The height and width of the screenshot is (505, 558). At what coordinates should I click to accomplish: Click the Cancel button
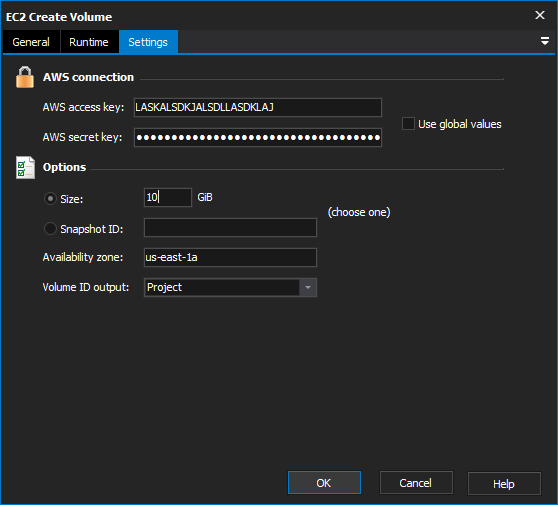coord(416,483)
